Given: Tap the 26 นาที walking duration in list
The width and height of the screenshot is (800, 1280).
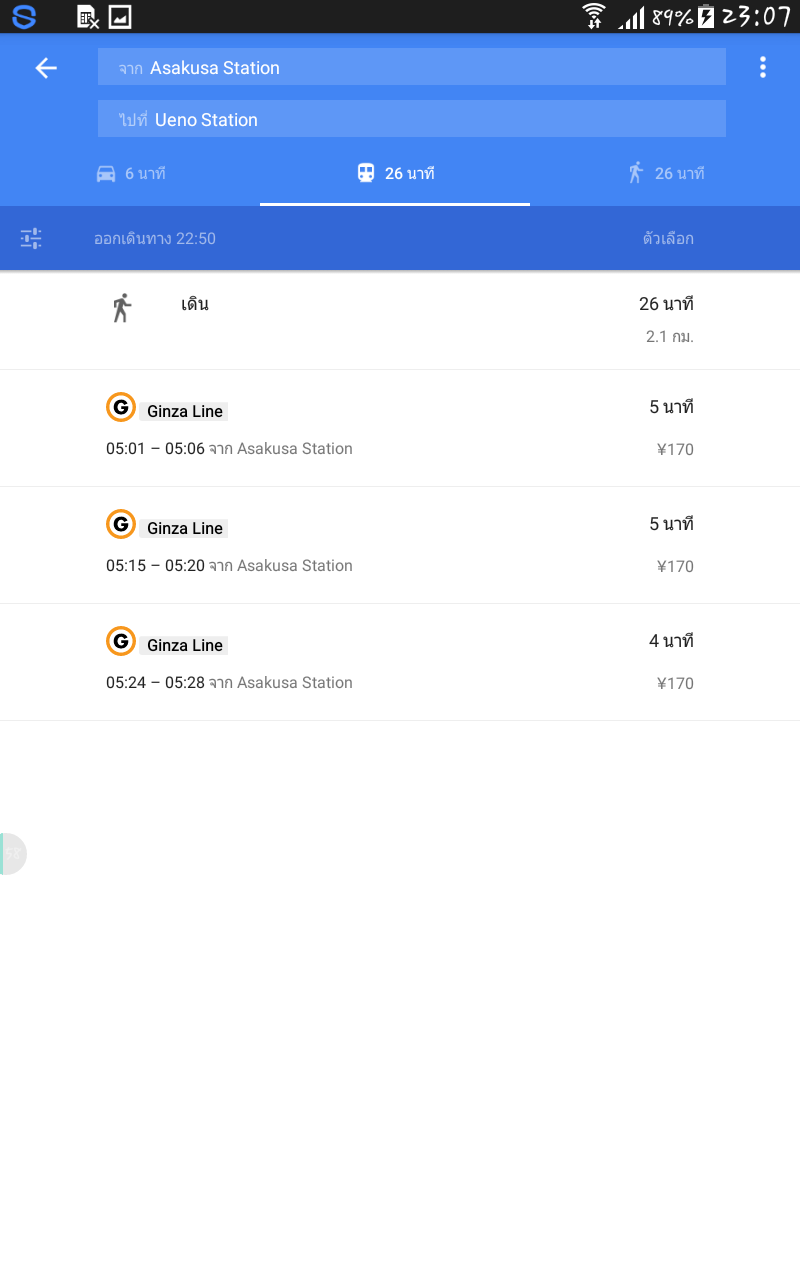Looking at the screenshot, I should coord(666,304).
